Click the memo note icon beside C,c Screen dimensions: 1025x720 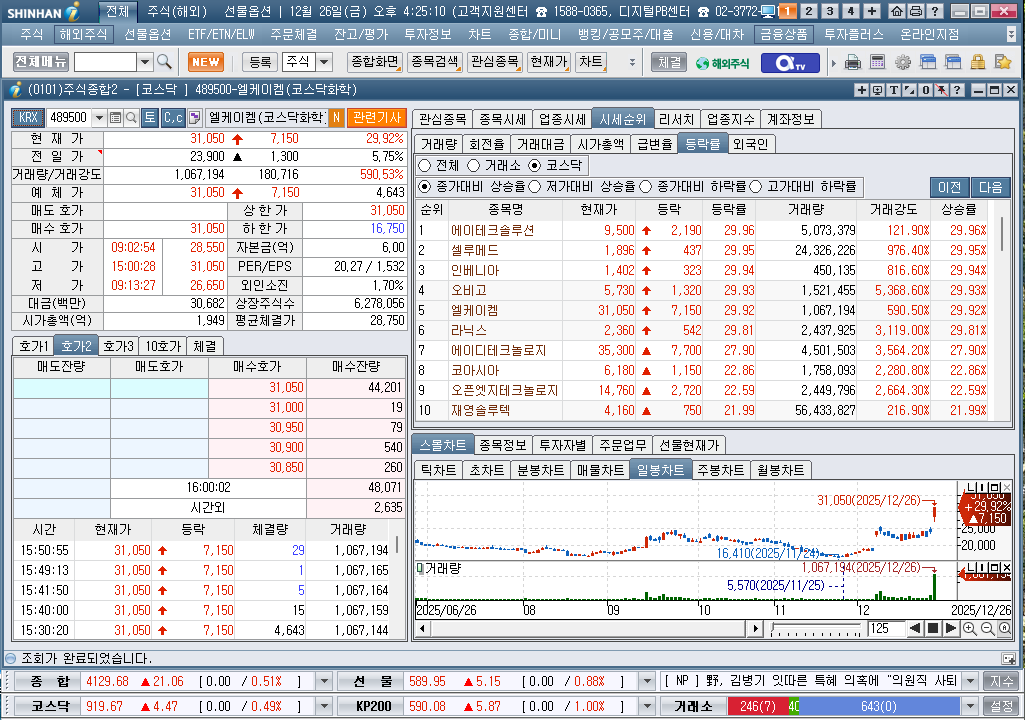point(194,118)
